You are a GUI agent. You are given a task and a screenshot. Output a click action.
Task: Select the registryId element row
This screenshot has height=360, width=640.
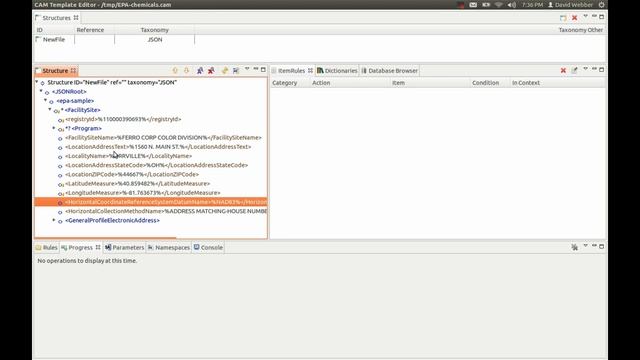coord(123,119)
